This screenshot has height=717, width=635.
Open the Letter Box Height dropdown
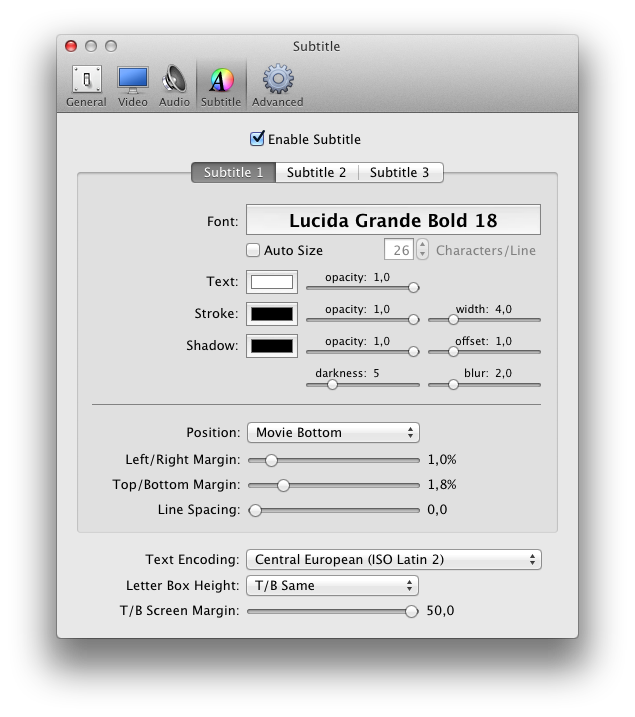(x=332, y=586)
